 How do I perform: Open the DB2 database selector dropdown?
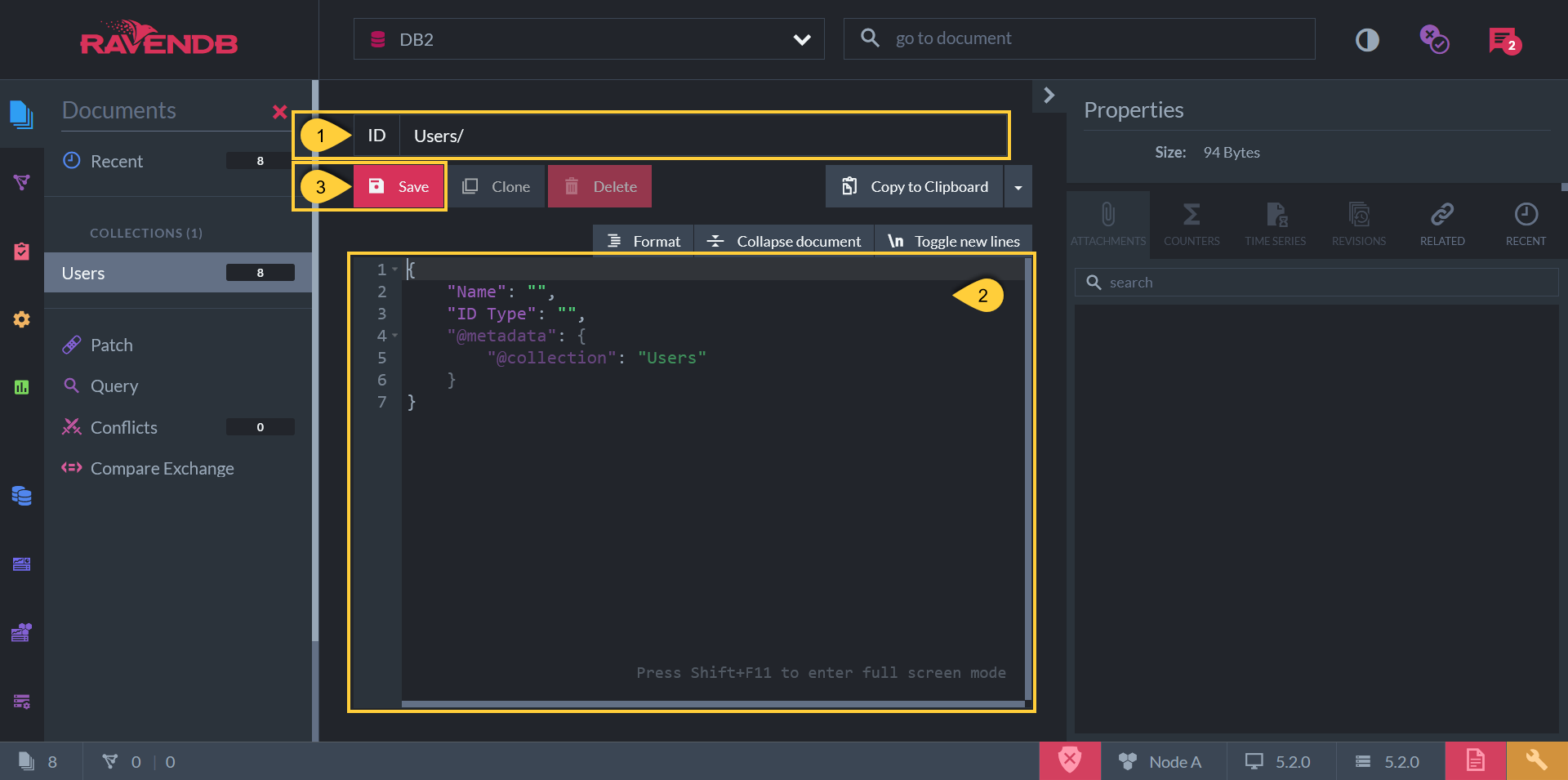point(589,39)
